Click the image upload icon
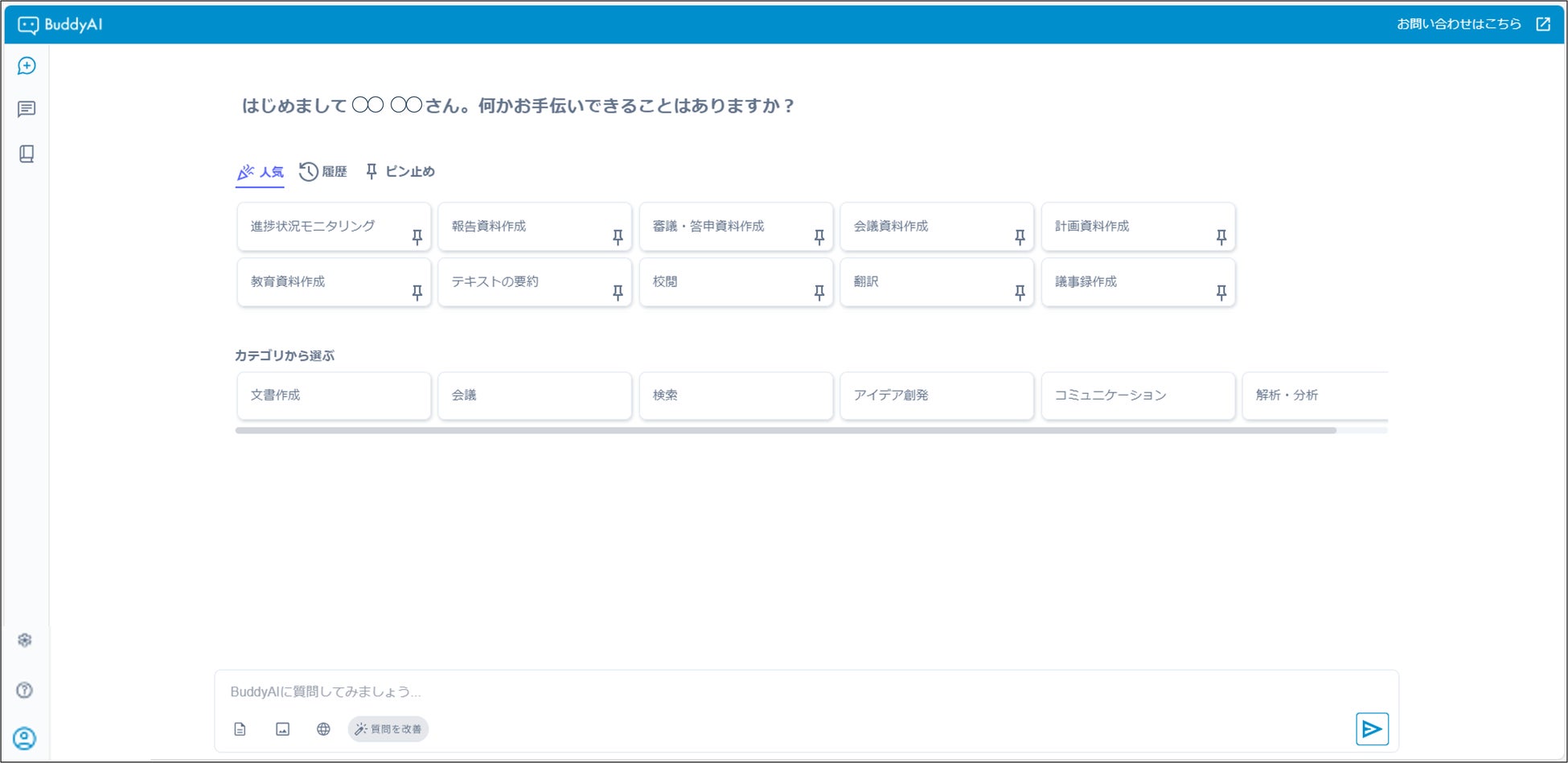1568x763 pixels. (282, 729)
